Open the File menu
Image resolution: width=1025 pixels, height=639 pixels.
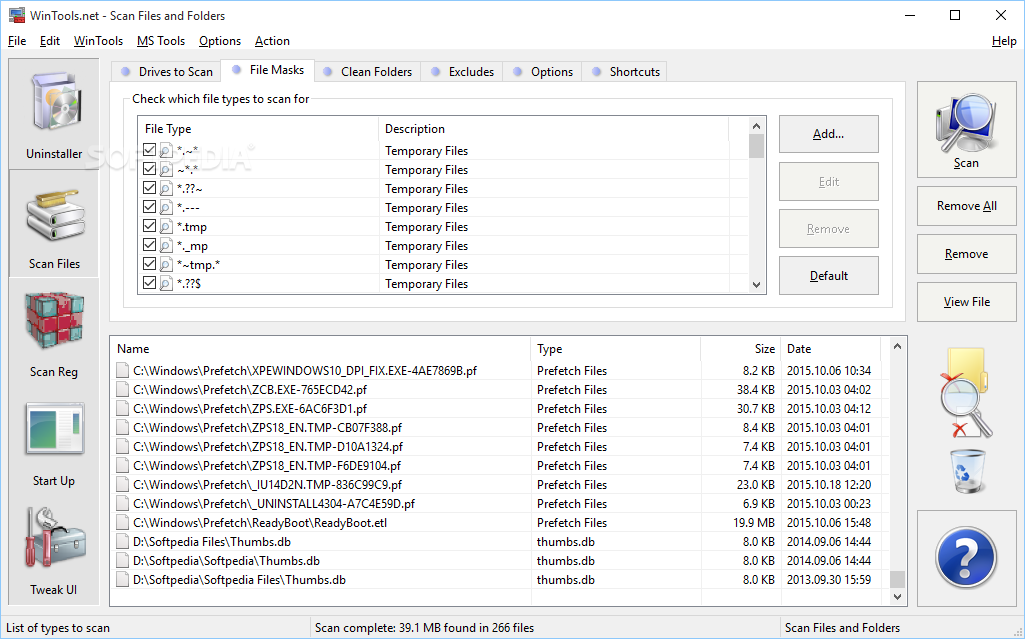(x=17, y=41)
